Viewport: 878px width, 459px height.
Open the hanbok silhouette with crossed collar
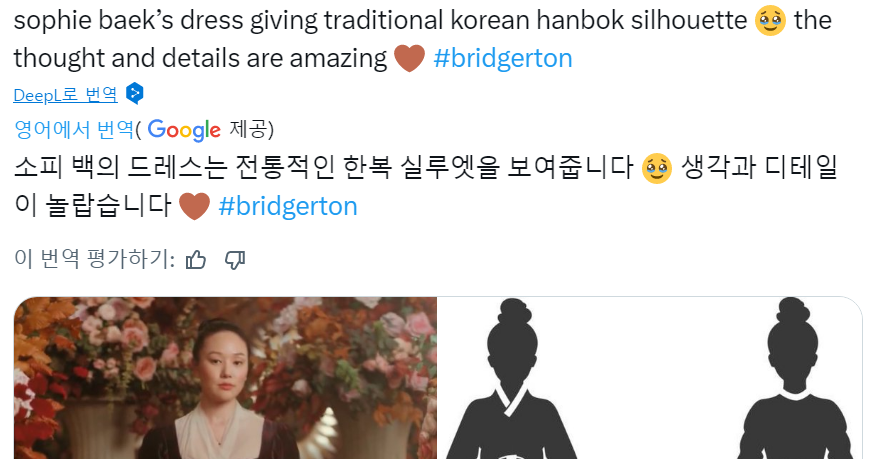(512, 378)
